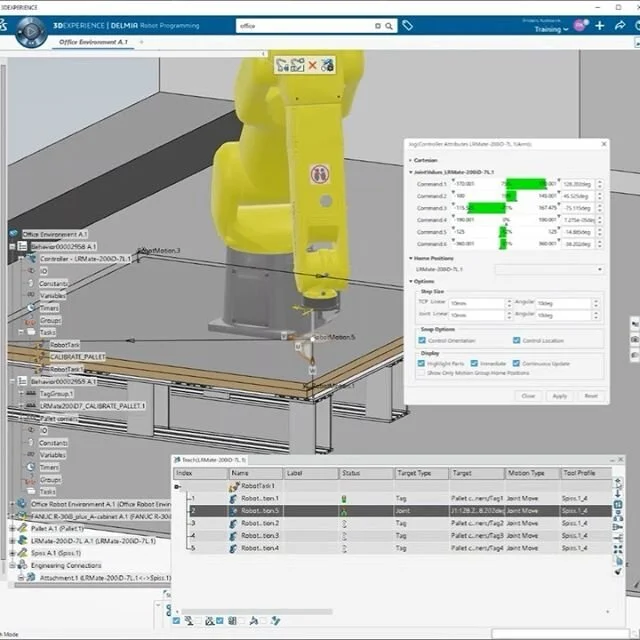Collapse the Joint Values section
The height and width of the screenshot is (640, 640).
(x=411, y=172)
